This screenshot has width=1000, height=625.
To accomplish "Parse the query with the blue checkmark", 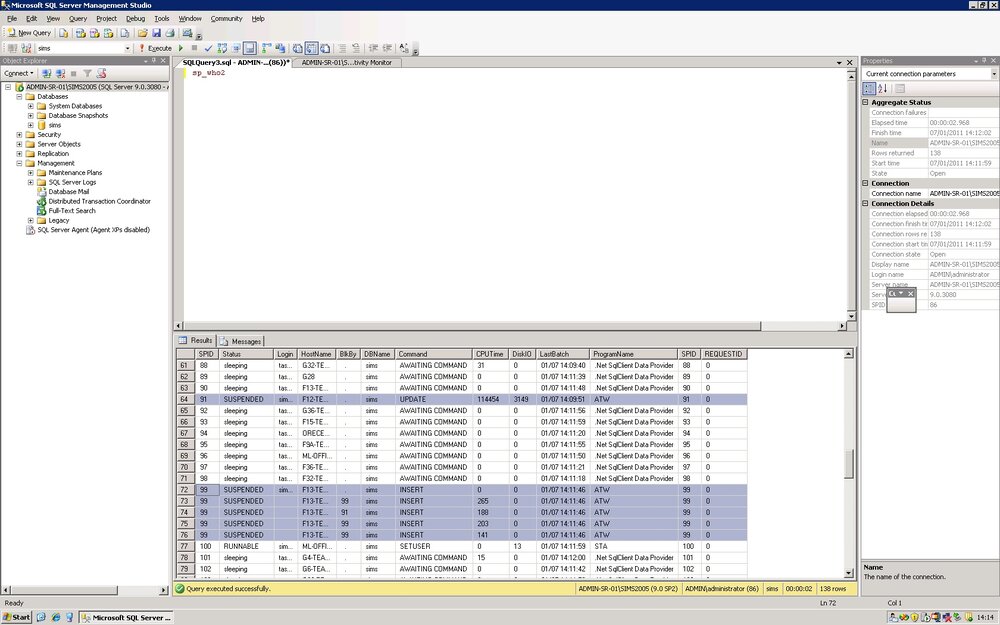I will [x=208, y=48].
